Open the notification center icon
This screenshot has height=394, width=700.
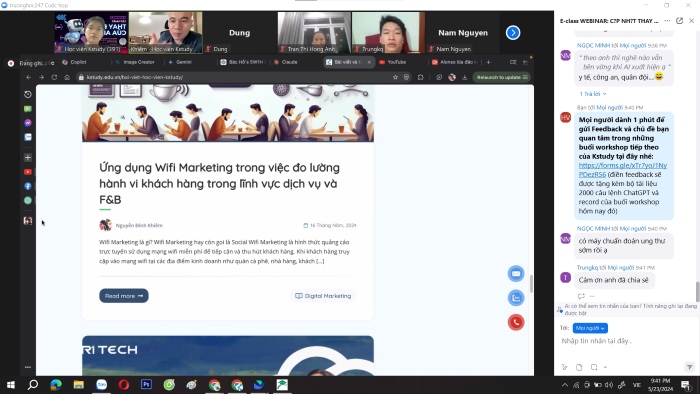pos(685,385)
